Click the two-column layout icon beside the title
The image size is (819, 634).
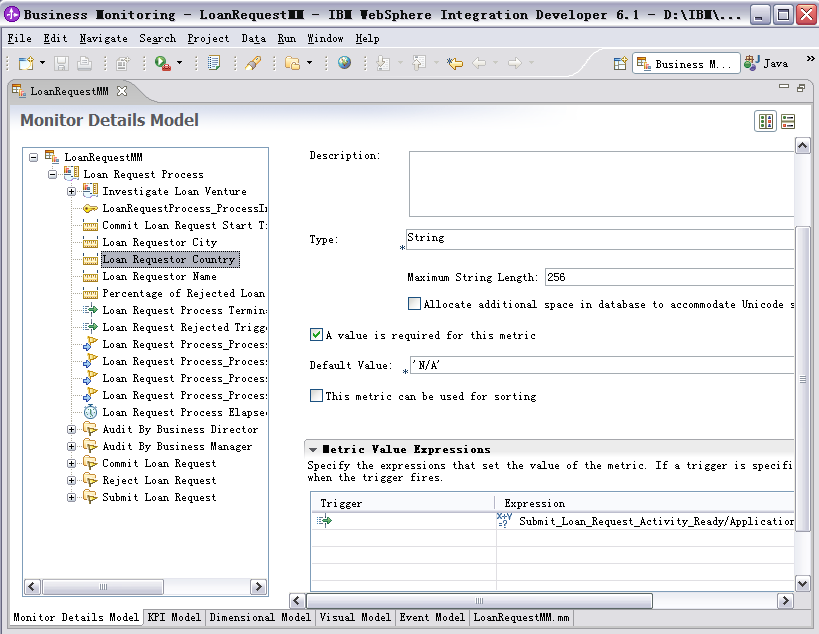coord(766,122)
